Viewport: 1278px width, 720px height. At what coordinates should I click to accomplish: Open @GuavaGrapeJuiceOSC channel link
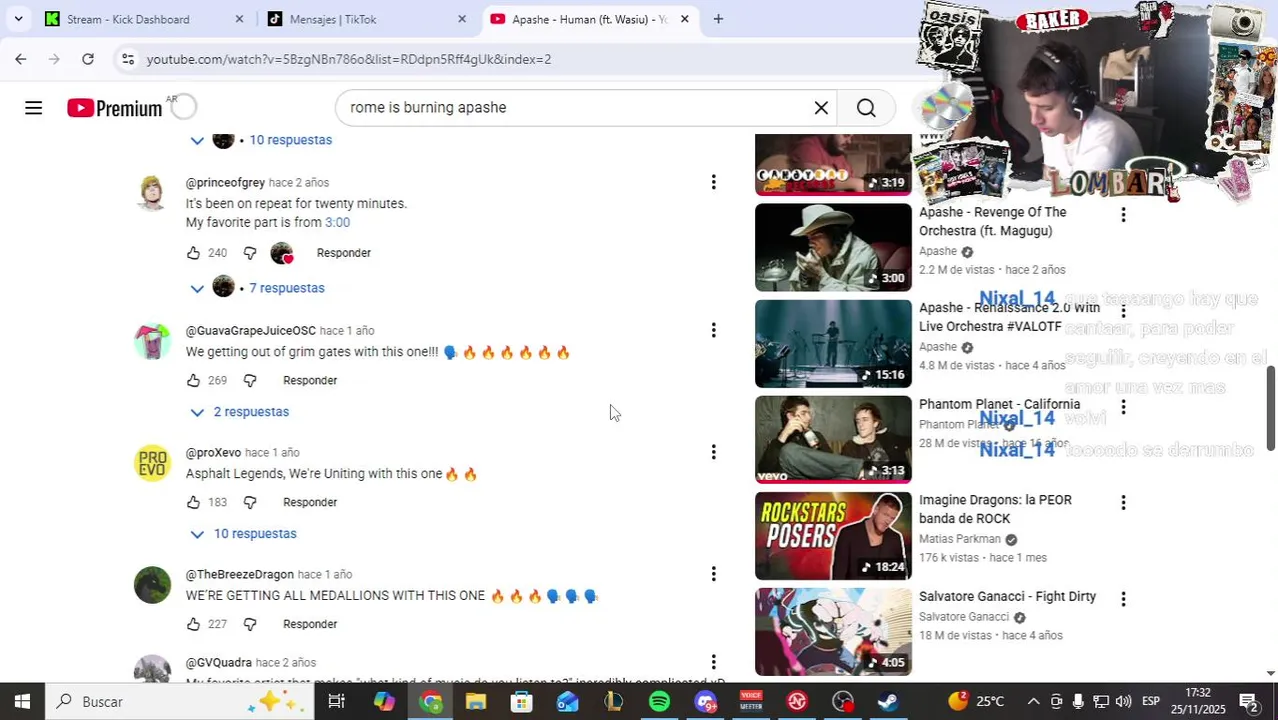pos(251,331)
